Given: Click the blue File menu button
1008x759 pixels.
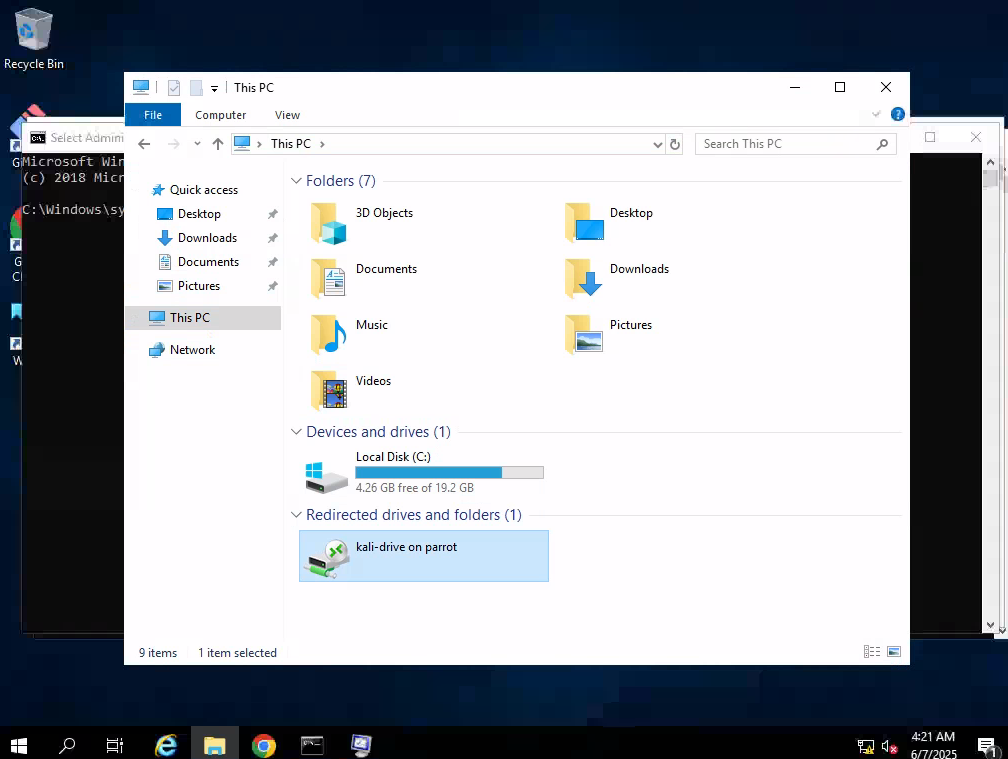Looking at the screenshot, I should (153, 115).
